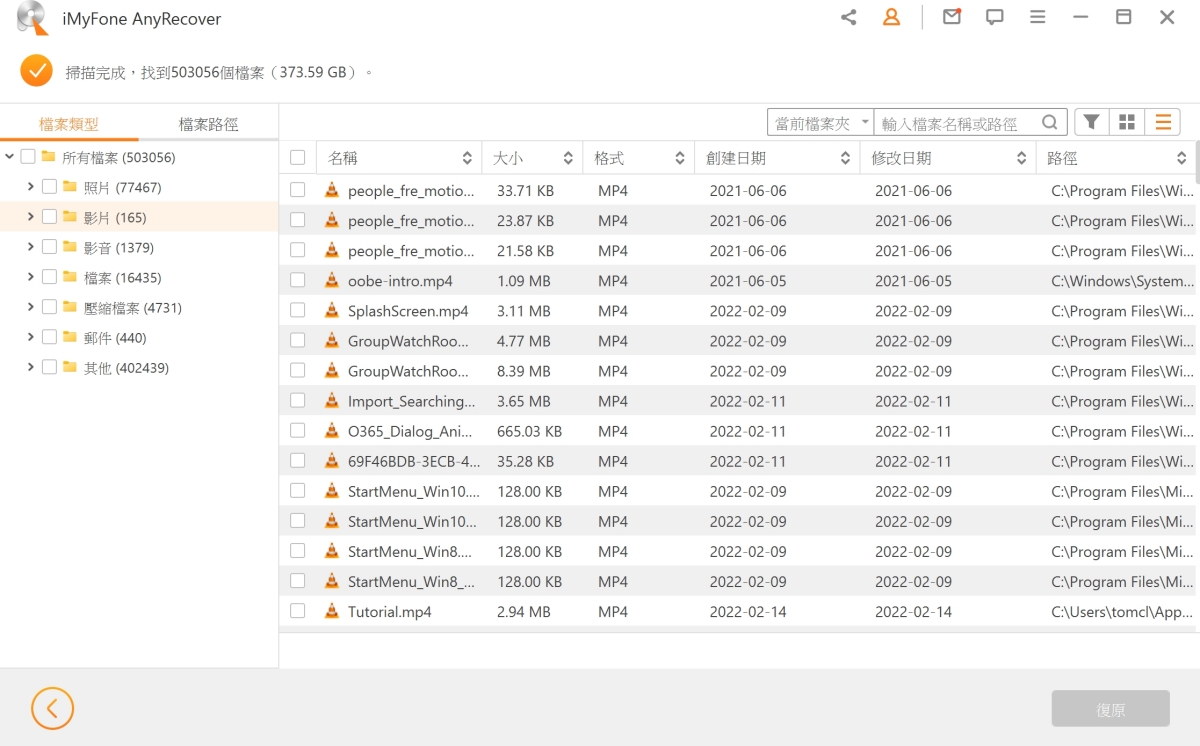Tick the checkbox for Tutorial.mp4

coord(298,611)
